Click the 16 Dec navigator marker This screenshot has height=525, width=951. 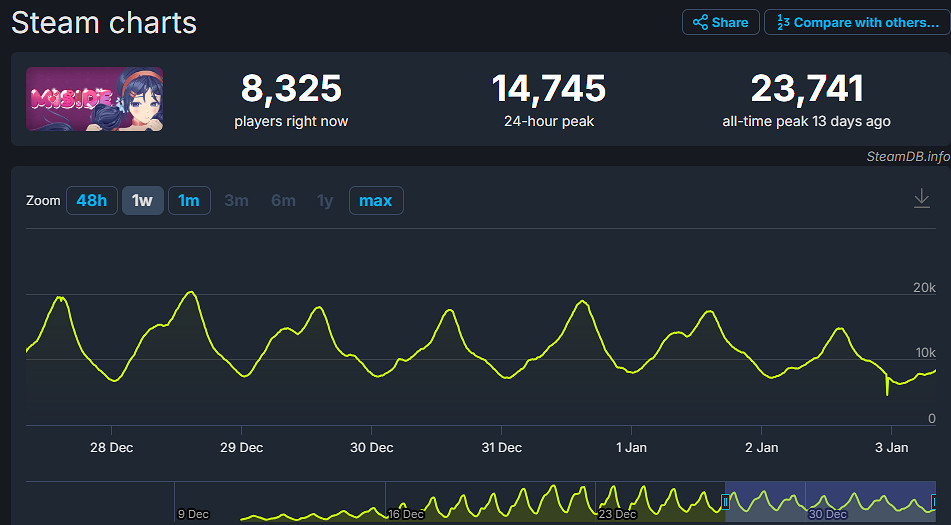pos(405,514)
